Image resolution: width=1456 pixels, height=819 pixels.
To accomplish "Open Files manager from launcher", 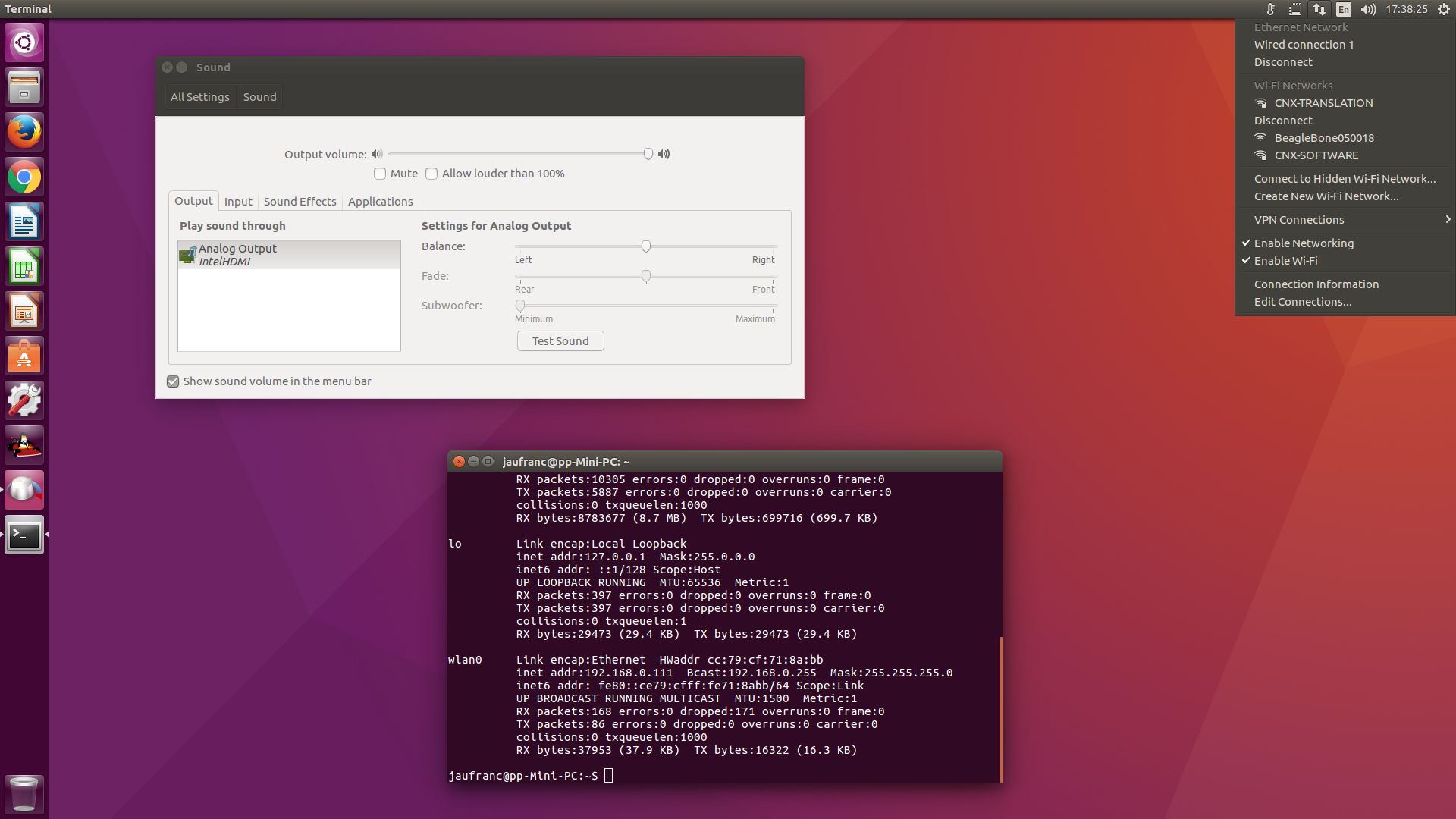I will [24, 87].
